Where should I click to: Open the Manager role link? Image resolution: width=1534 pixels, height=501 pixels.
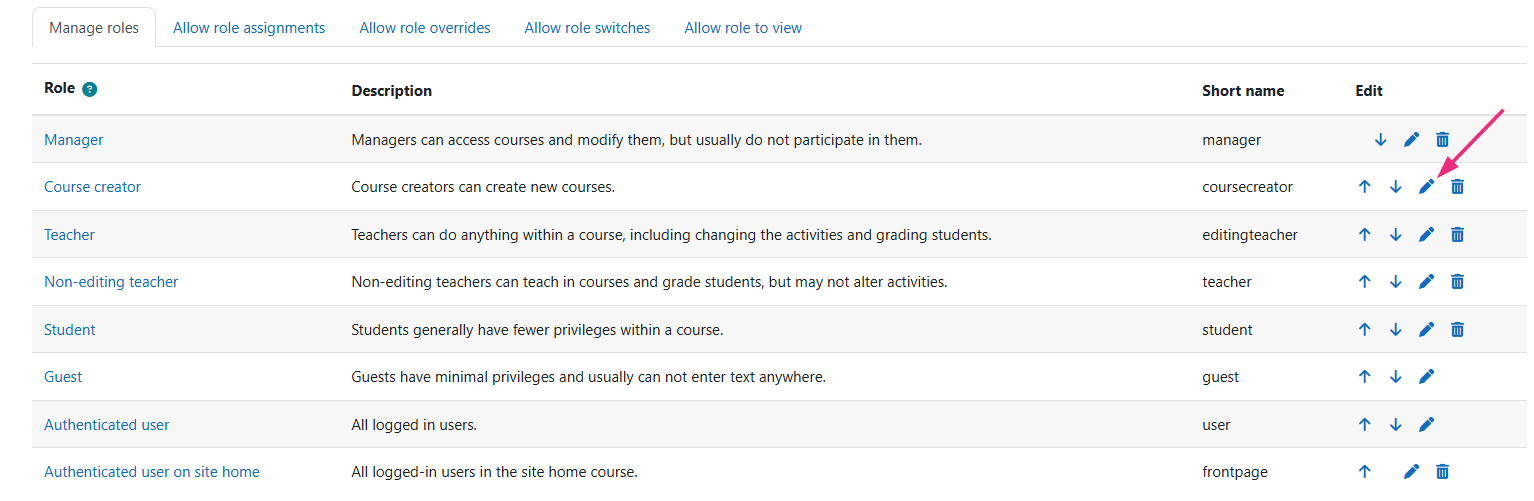(74, 140)
